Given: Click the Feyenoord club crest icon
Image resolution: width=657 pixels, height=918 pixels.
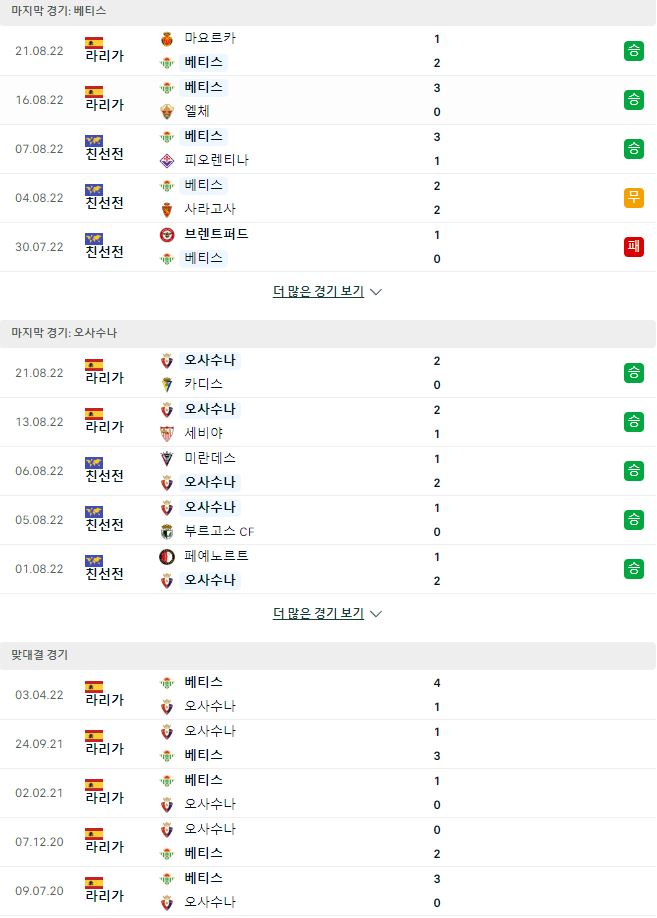Looking at the screenshot, I should tap(167, 557).
